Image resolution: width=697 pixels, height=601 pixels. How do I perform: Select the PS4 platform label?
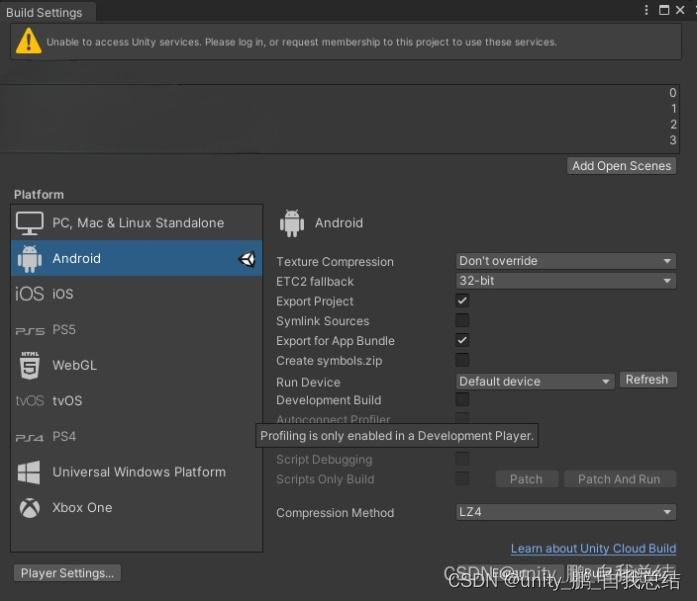point(64,437)
